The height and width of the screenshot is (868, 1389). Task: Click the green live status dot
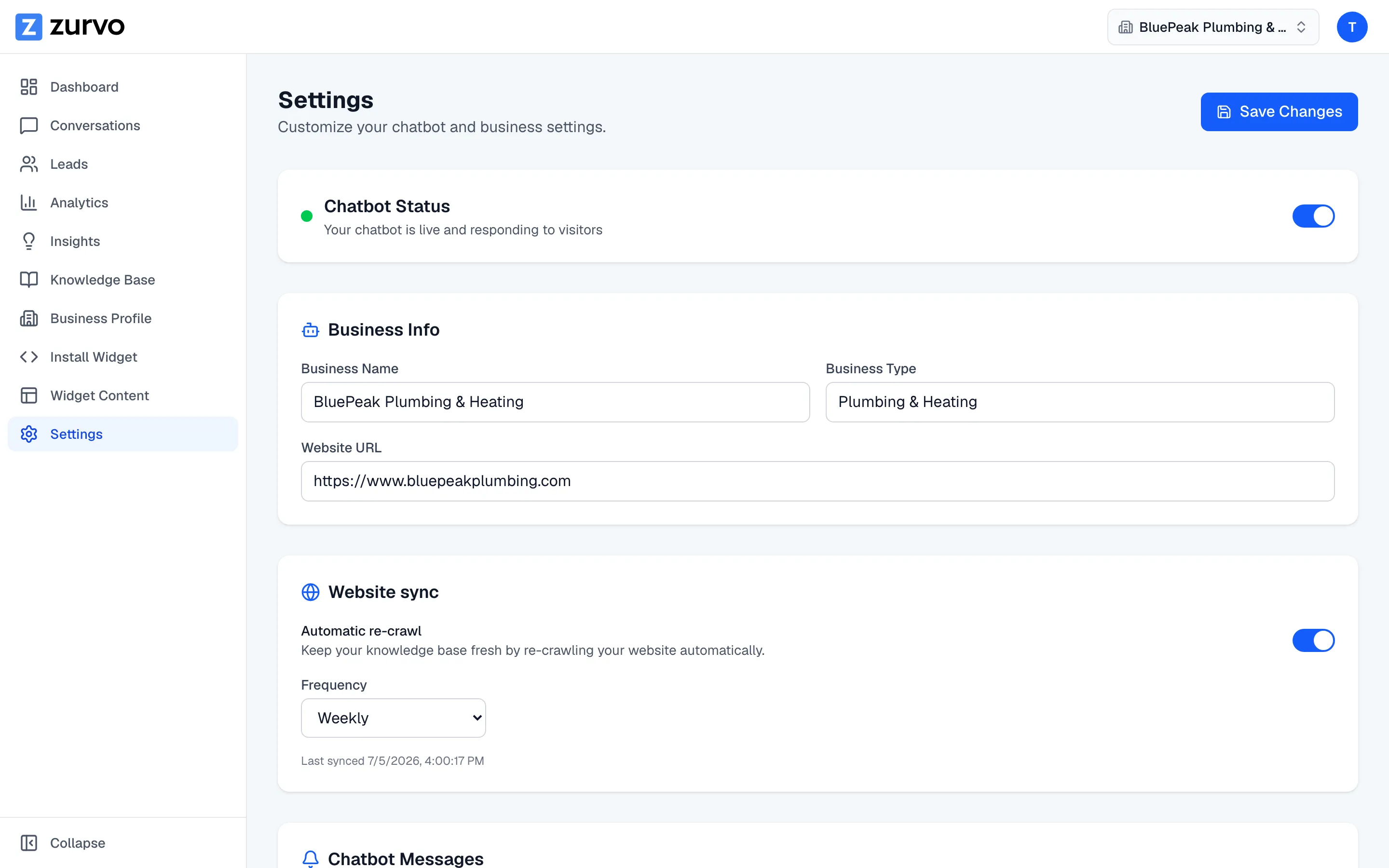point(307,216)
